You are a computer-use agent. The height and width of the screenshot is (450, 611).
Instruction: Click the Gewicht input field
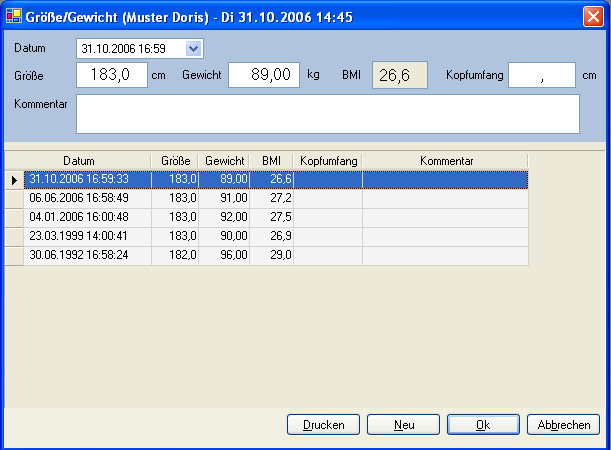point(264,76)
